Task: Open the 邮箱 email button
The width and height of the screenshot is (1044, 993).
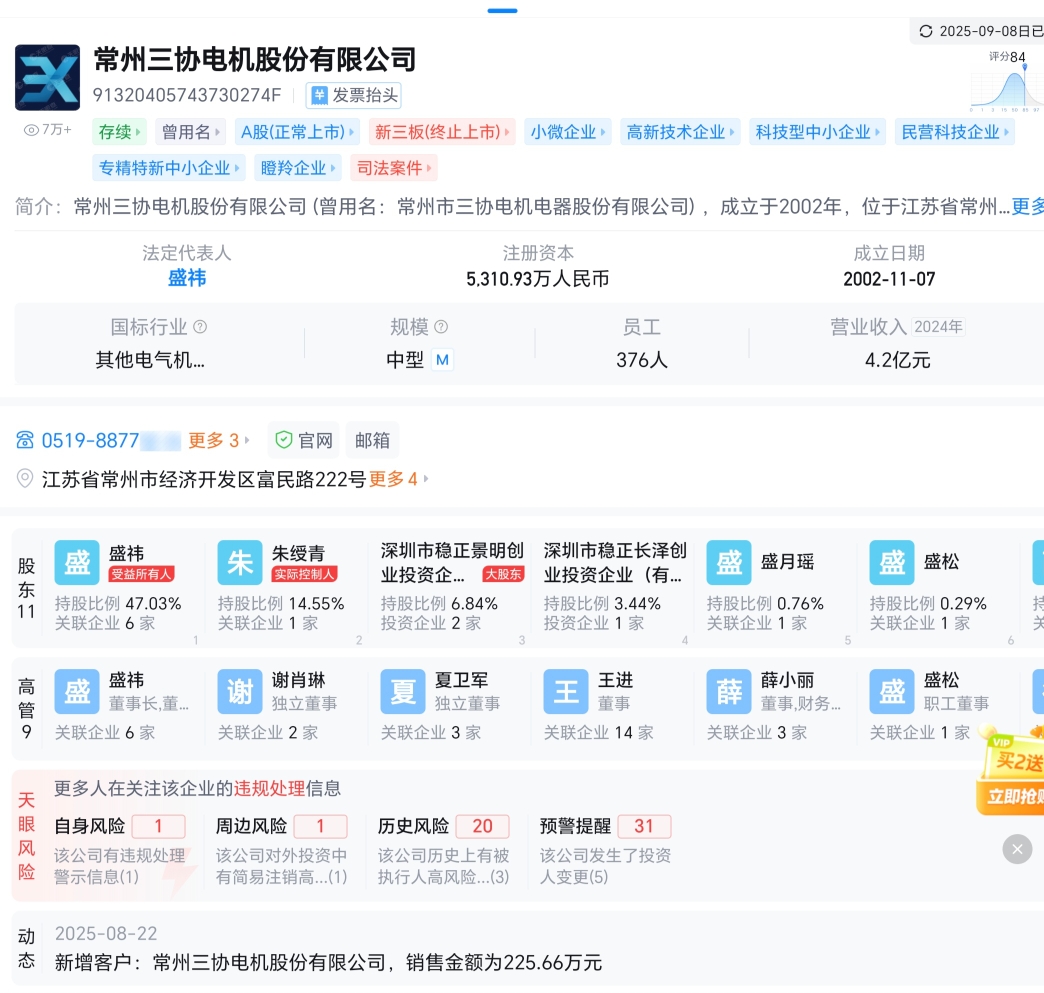Action: [372, 440]
